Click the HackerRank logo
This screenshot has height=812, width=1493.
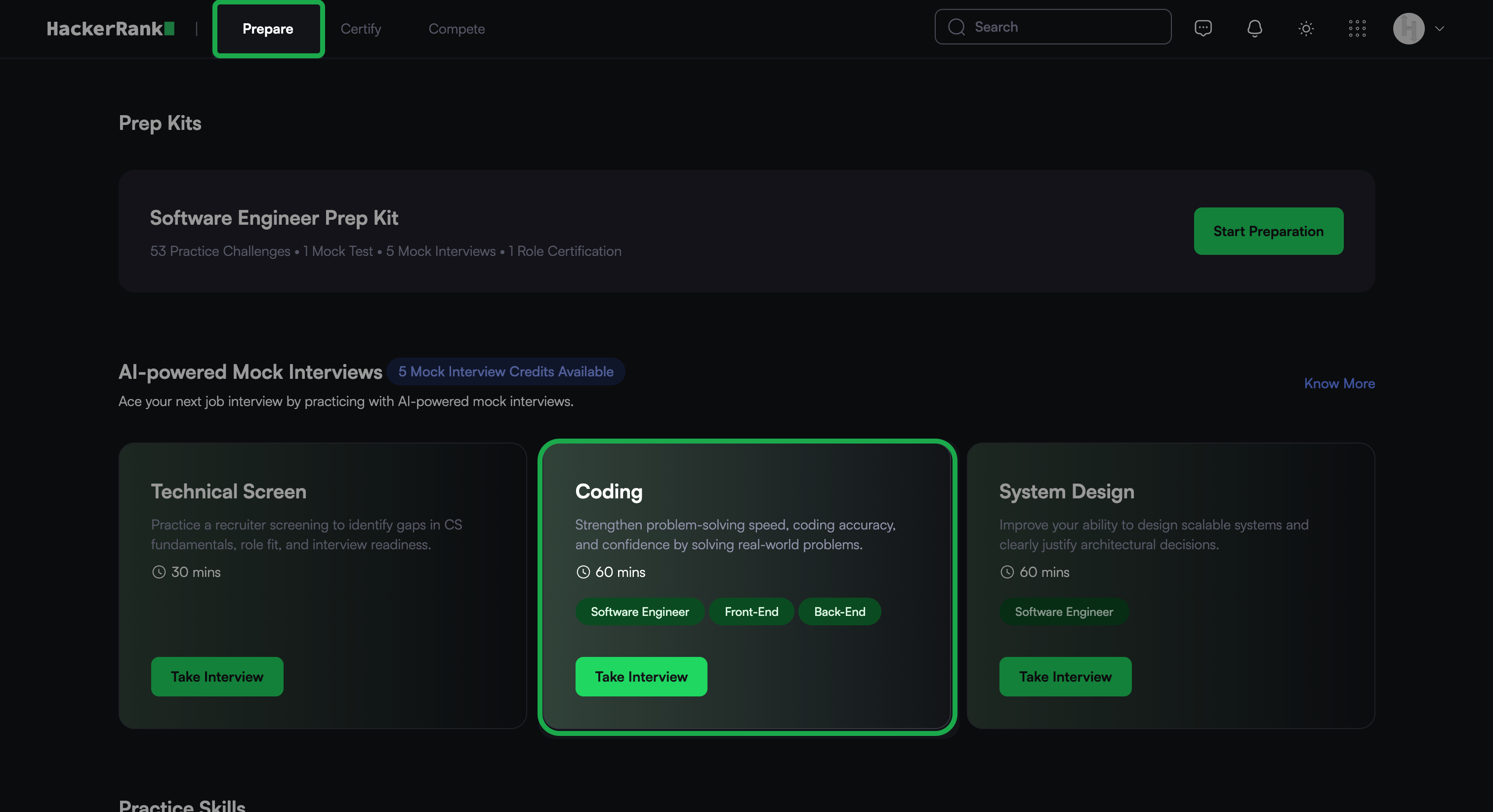click(110, 28)
